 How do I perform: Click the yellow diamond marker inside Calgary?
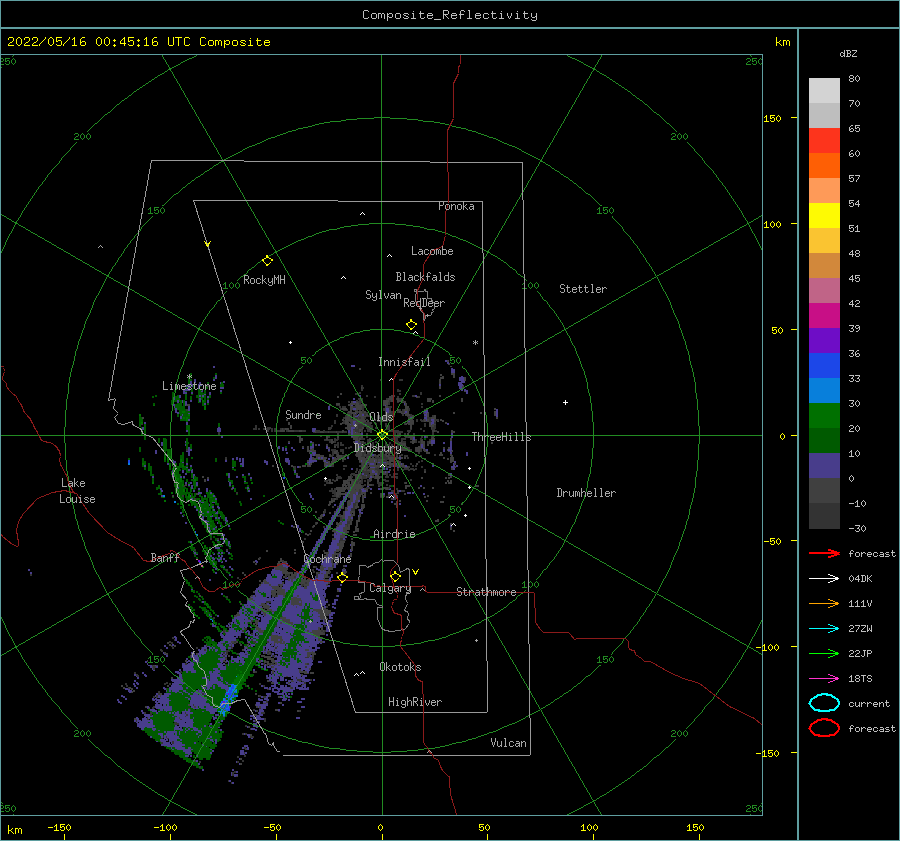tap(395, 576)
